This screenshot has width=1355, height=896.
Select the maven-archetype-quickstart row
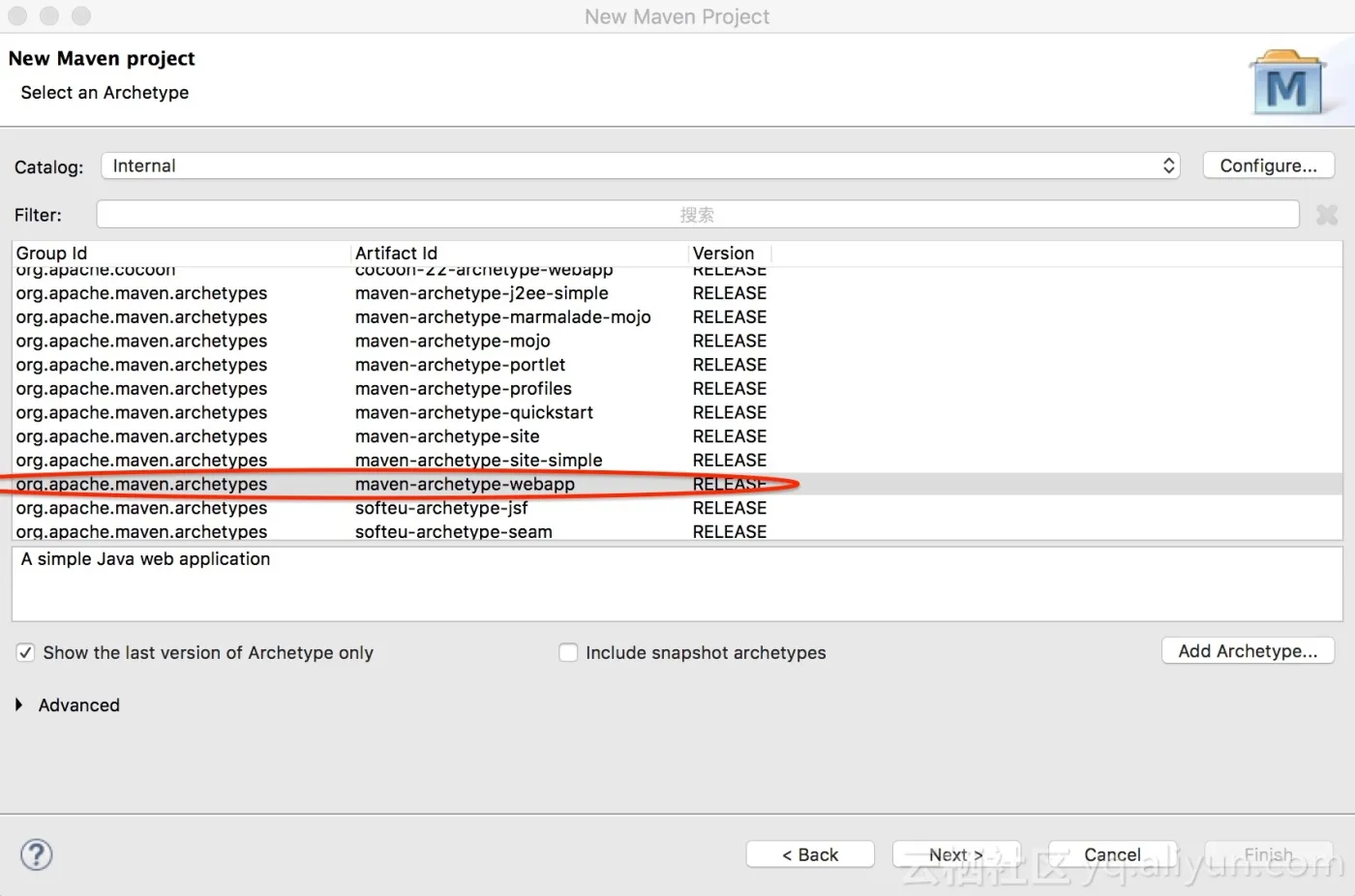677,412
